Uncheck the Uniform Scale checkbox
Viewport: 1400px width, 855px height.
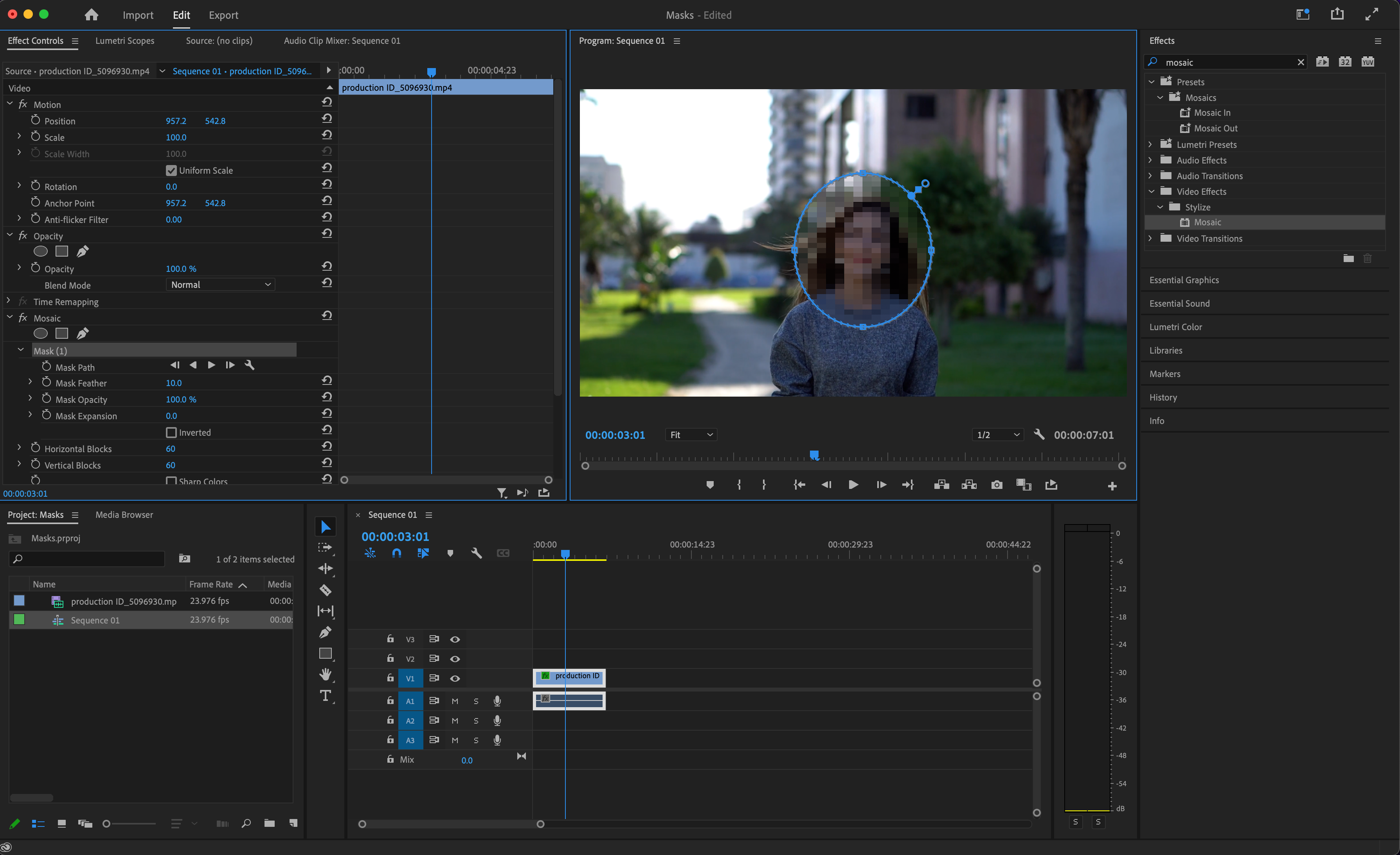171,171
